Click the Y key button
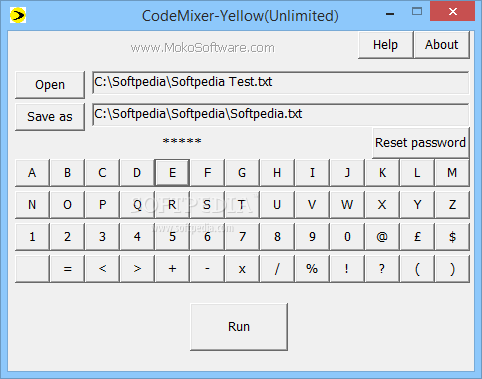 (417, 205)
